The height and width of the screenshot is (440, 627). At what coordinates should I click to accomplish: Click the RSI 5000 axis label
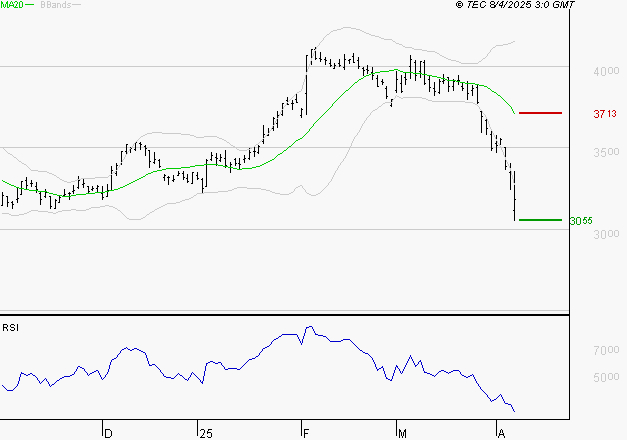tap(606, 377)
